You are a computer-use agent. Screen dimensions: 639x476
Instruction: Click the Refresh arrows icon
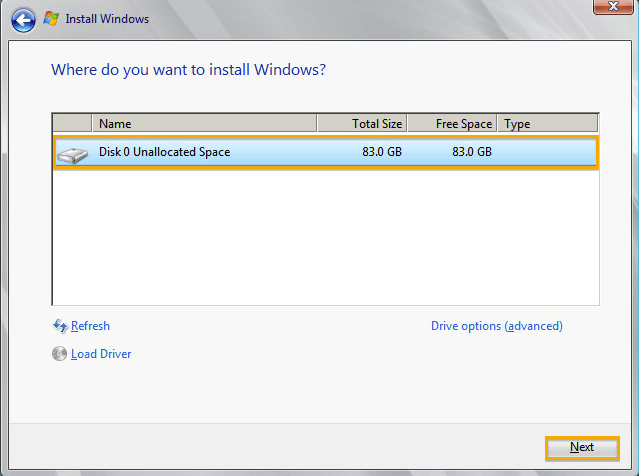[x=59, y=326]
